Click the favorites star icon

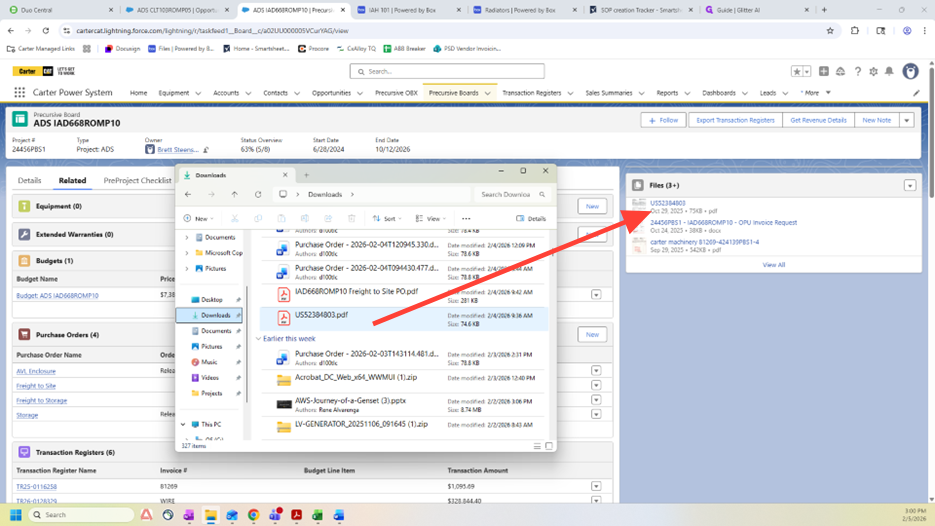click(797, 72)
